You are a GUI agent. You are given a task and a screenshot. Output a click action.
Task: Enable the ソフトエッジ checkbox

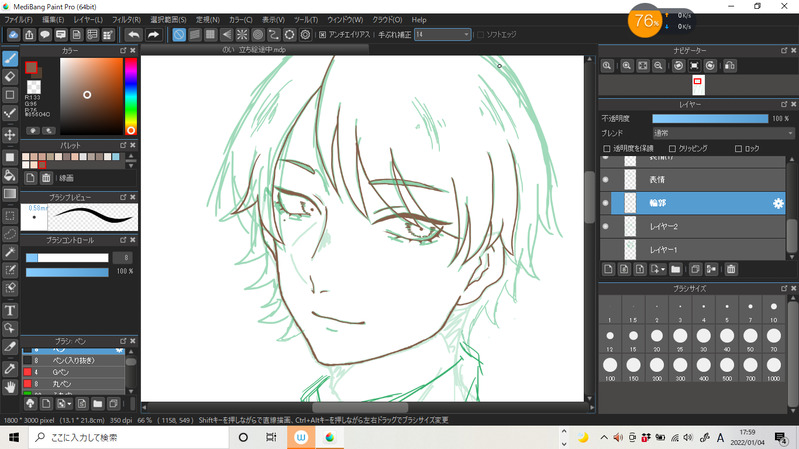click(480, 35)
